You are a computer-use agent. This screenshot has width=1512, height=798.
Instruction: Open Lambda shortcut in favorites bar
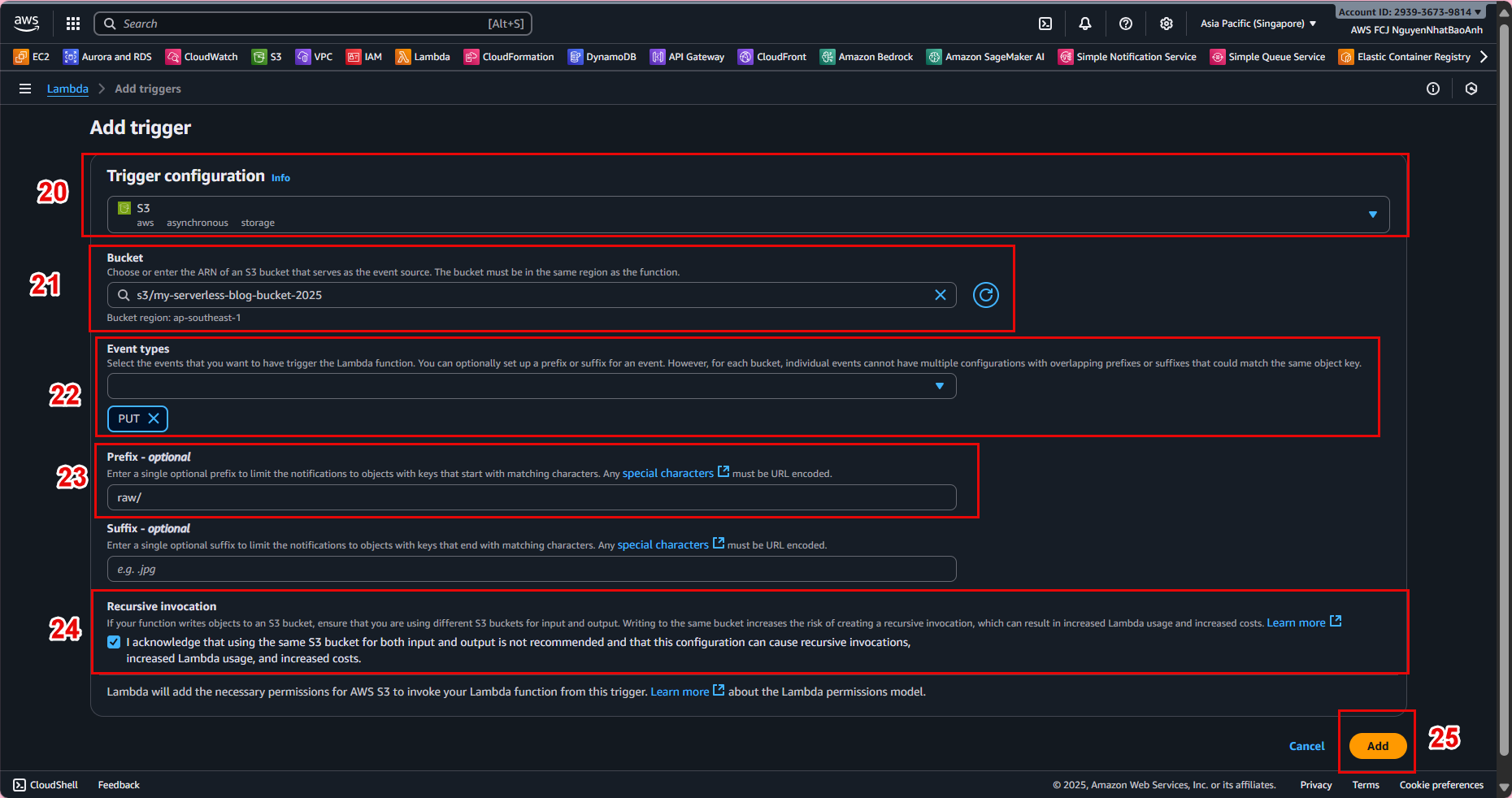pyautogui.click(x=423, y=57)
